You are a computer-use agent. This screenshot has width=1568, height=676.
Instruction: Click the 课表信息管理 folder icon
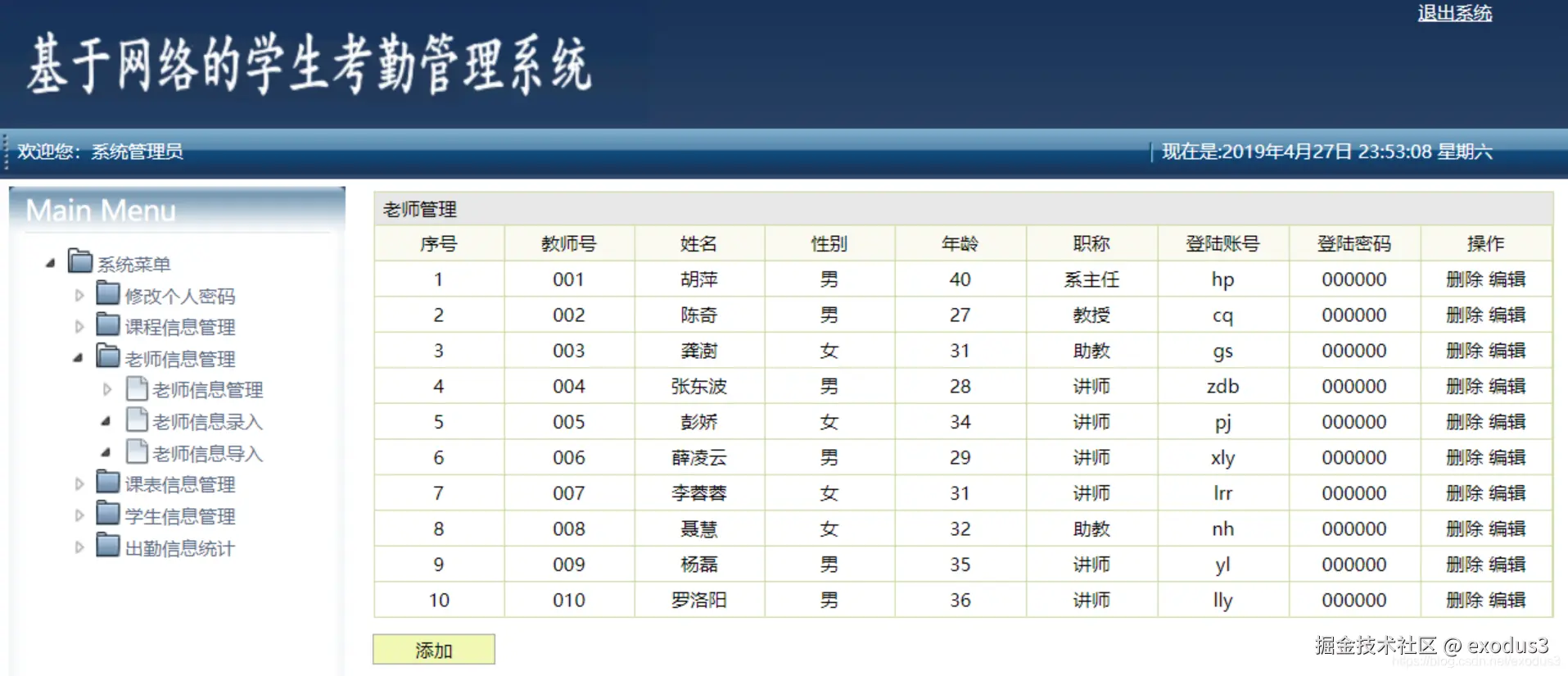coord(108,482)
